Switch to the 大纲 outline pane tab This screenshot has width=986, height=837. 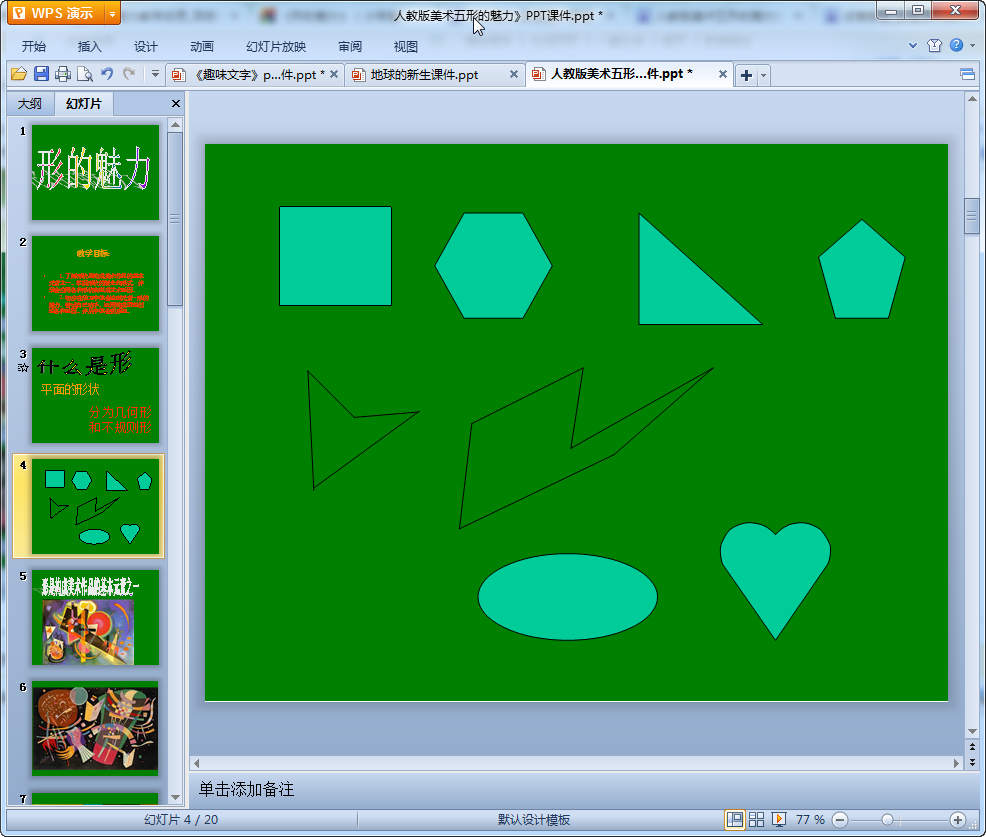pyautogui.click(x=30, y=104)
